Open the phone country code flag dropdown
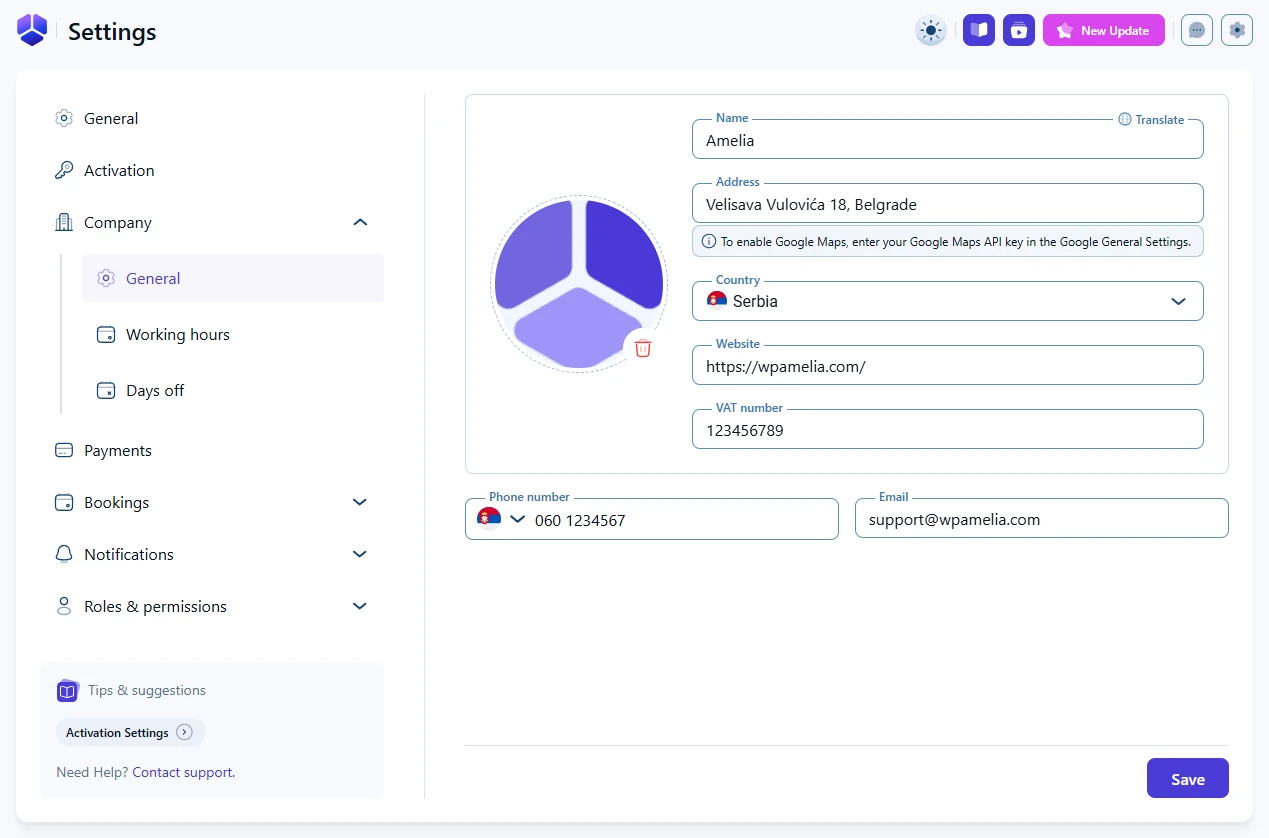This screenshot has width=1269, height=838. (501, 519)
